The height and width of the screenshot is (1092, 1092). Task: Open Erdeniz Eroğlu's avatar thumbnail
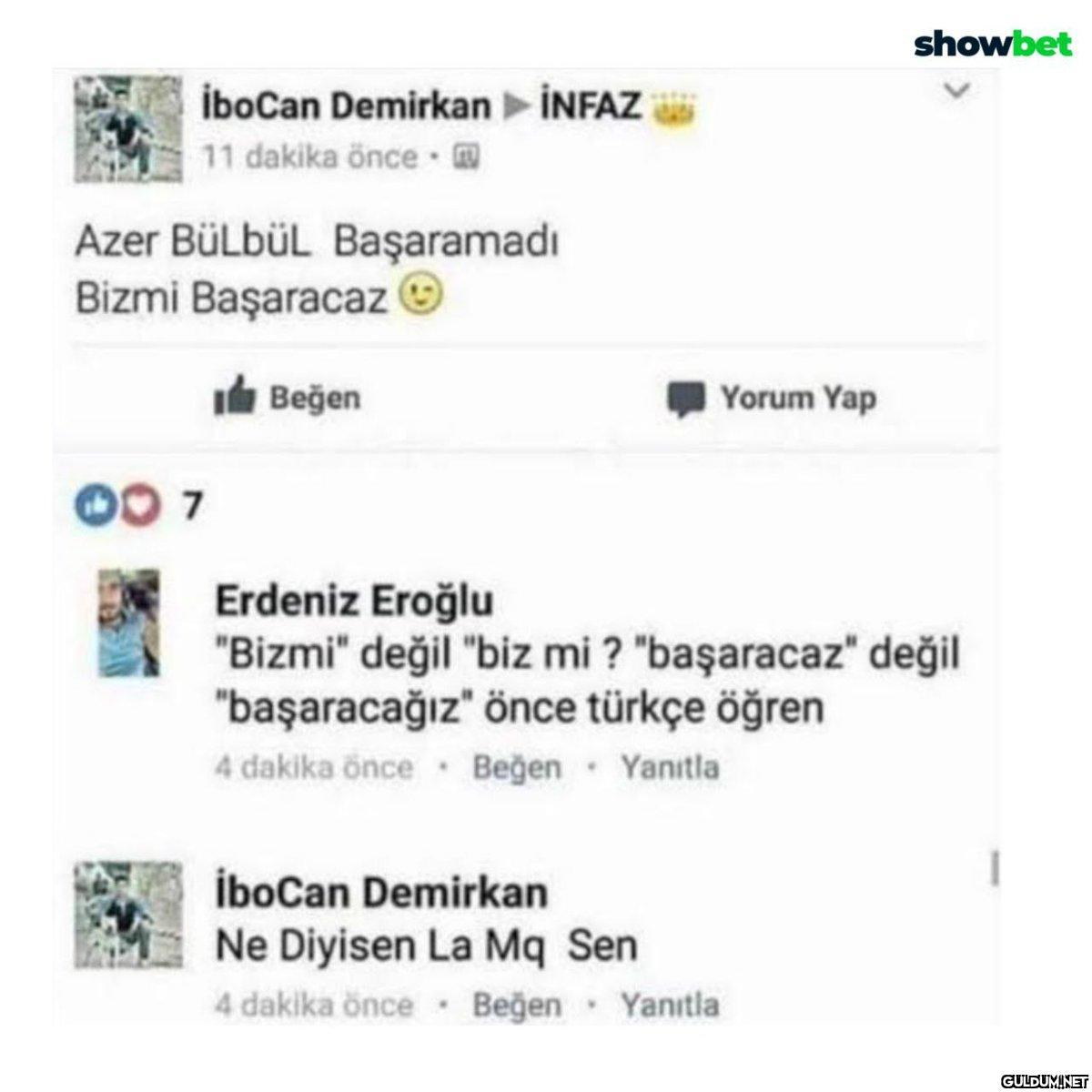pyautogui.click(x=128, y=623)
